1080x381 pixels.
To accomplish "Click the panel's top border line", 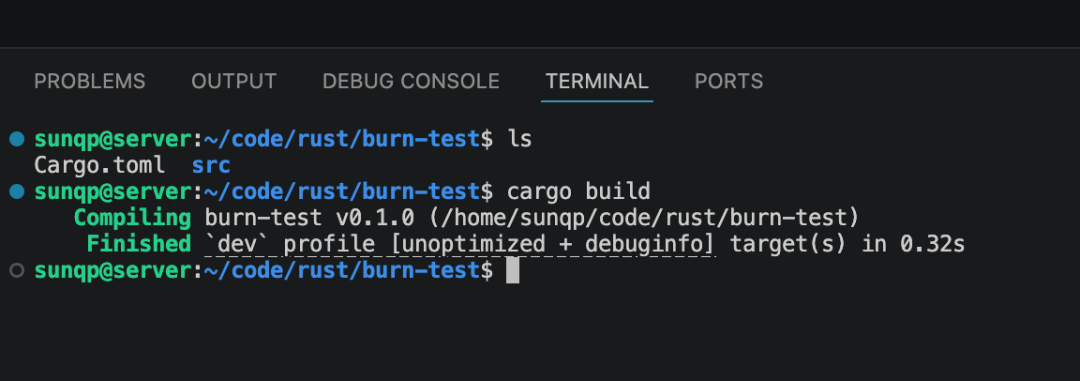I will pyautogui.click(x=540, y=48).
